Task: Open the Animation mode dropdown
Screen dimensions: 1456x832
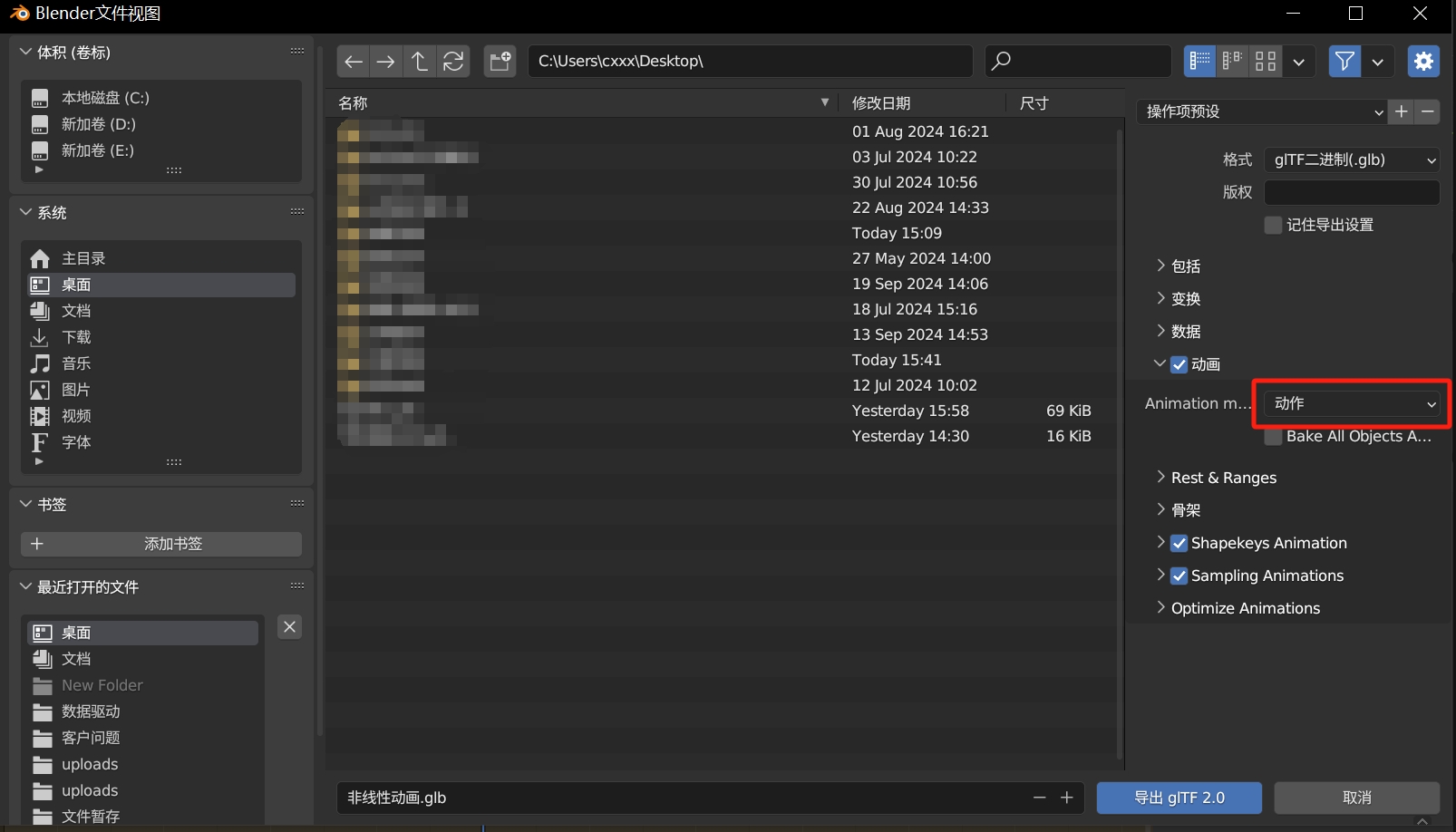Action: click(x=1352, y=403)
